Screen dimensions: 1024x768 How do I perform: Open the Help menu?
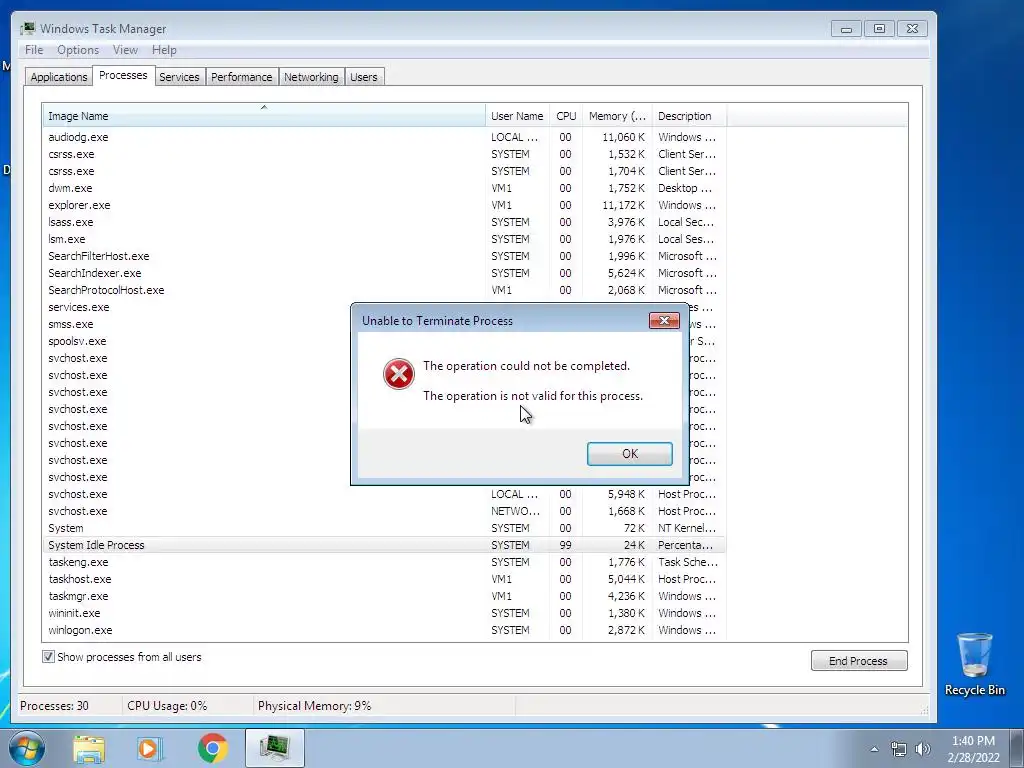[x=164, y=50]
